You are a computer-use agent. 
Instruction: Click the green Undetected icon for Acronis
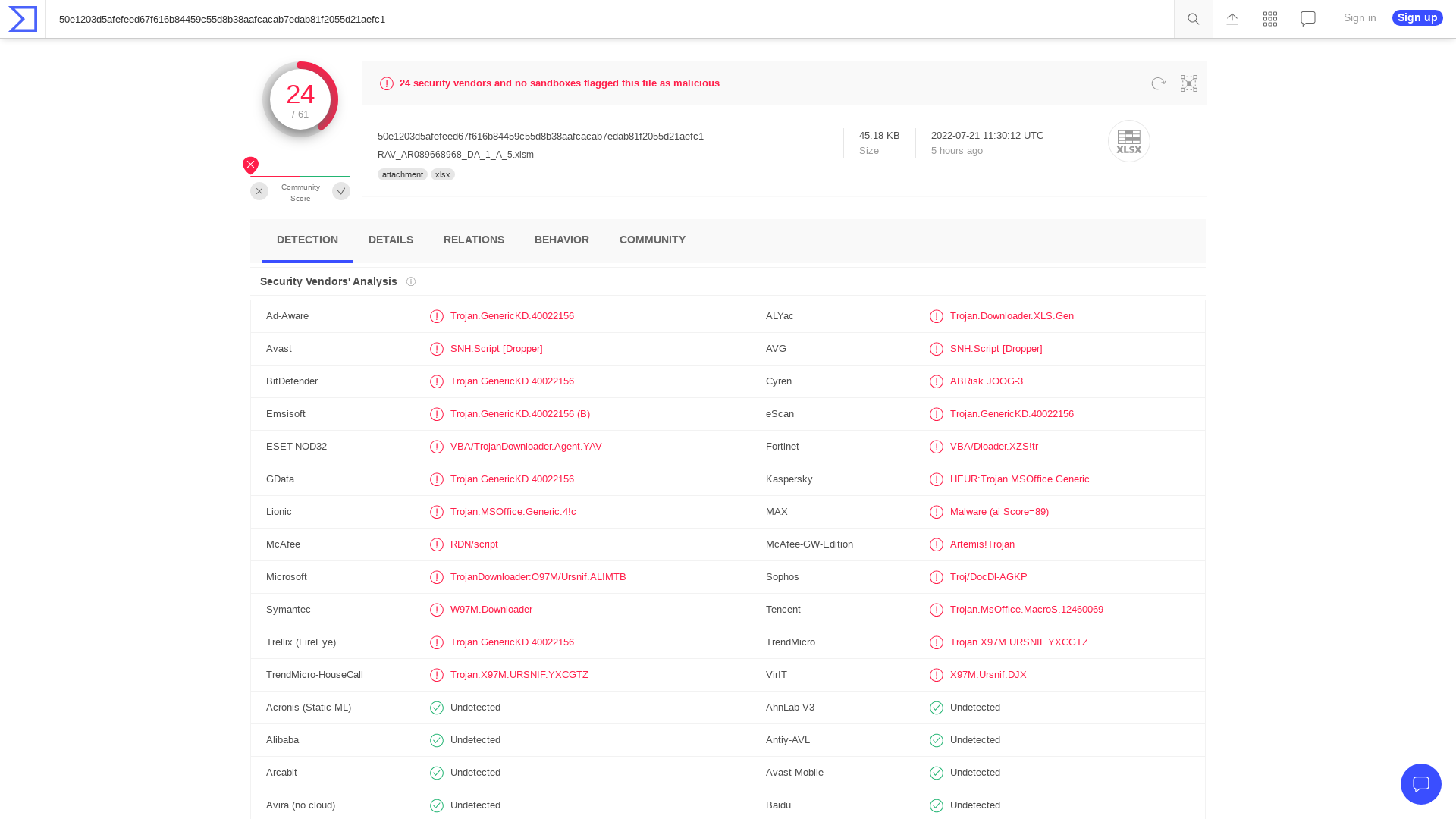click(x=437, y=708)
